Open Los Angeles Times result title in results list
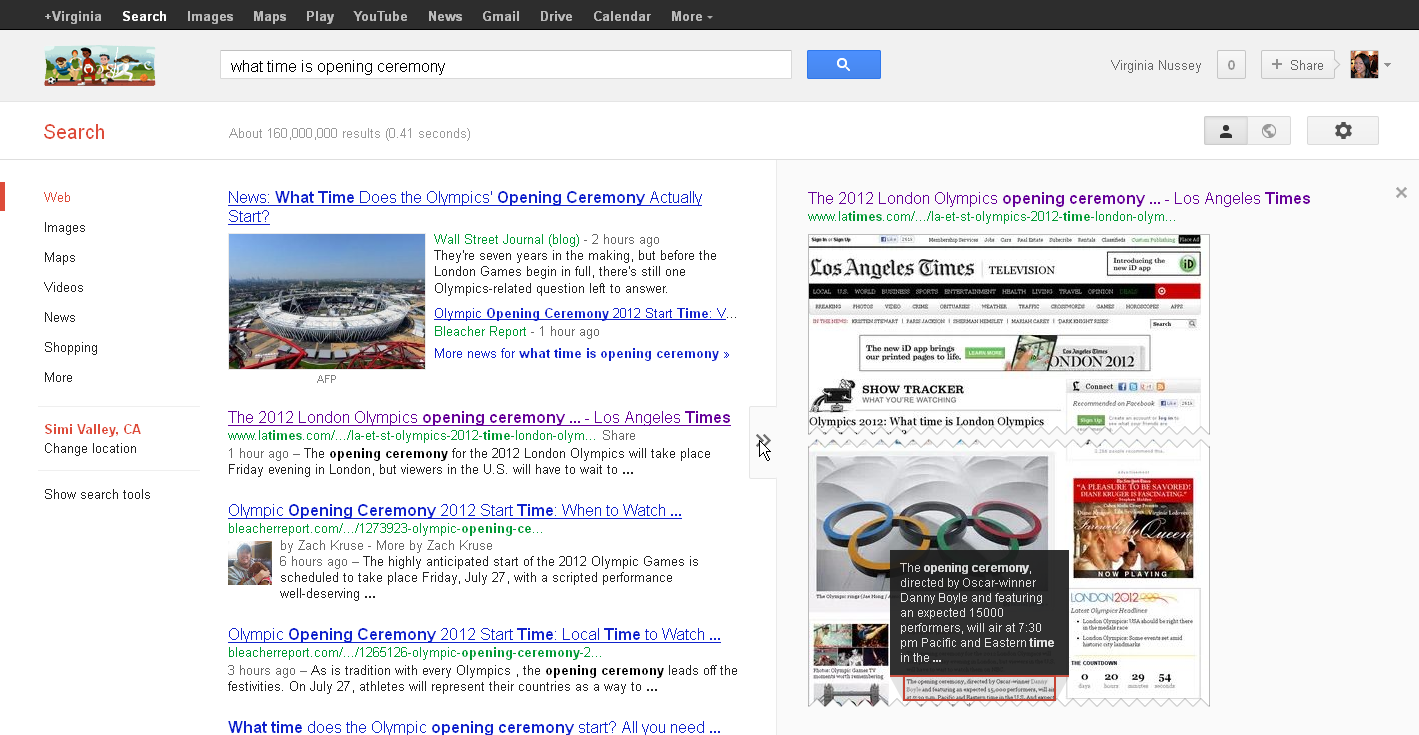 [479, 417]
